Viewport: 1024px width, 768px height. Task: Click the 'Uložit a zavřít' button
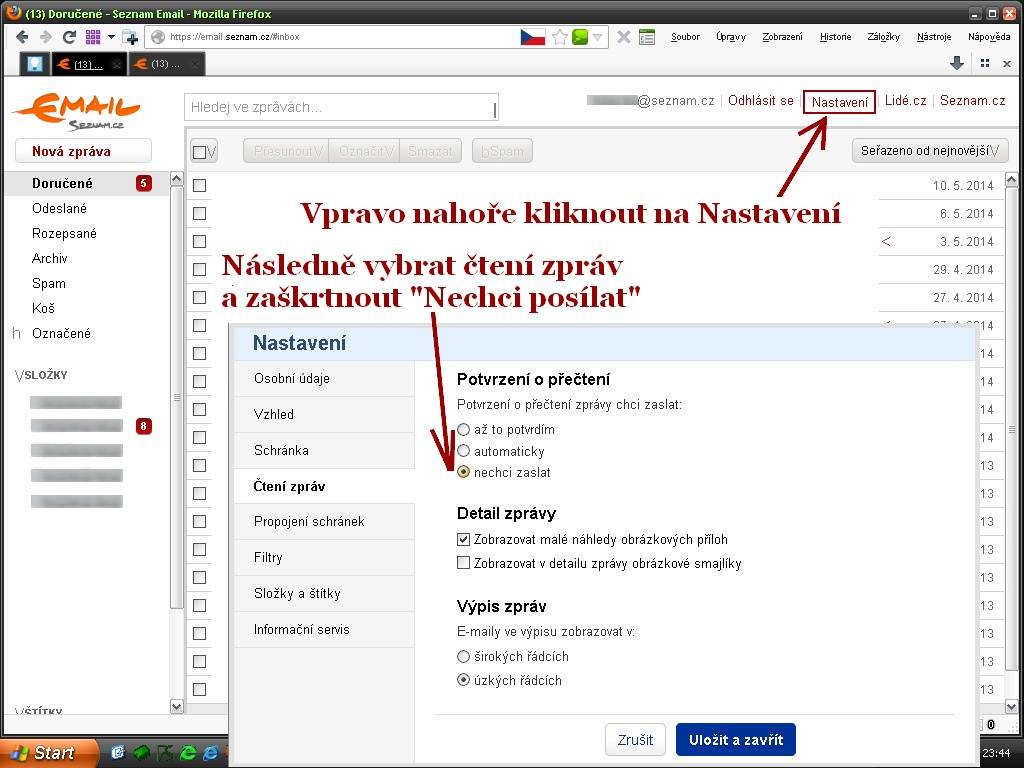(x=735, y=740)
